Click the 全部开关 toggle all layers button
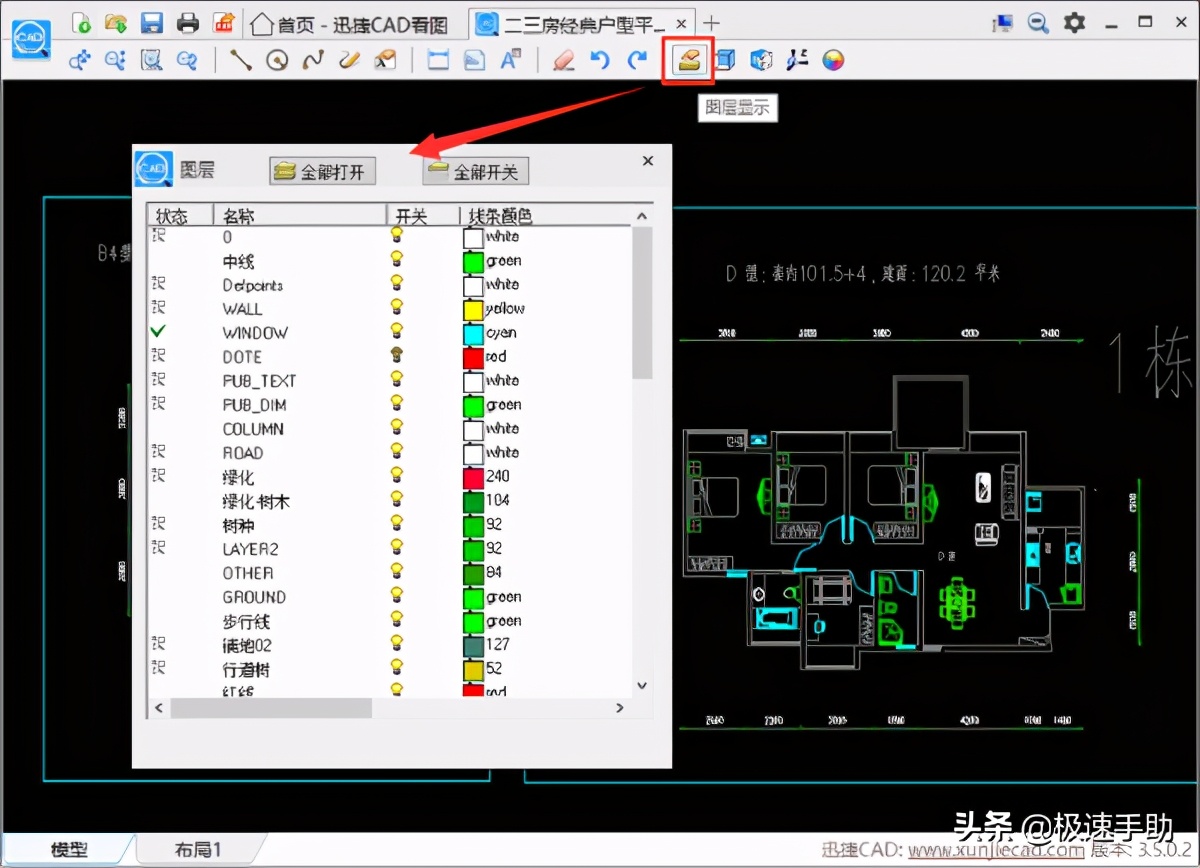This screenshot has width=1200, height=868. [x=475, y=170]
